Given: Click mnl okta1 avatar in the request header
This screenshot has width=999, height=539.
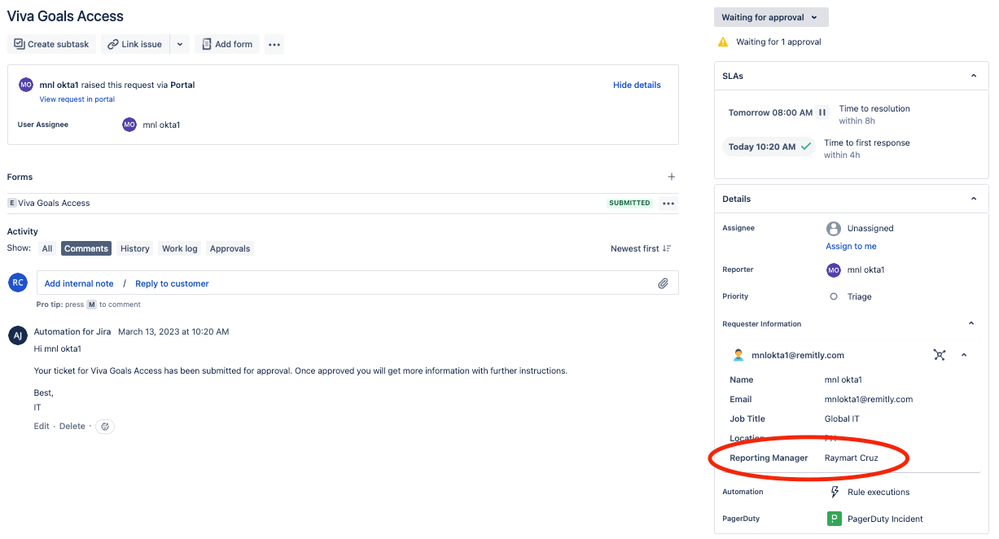Looking at the screenshot, I should [x=25, y=85].
